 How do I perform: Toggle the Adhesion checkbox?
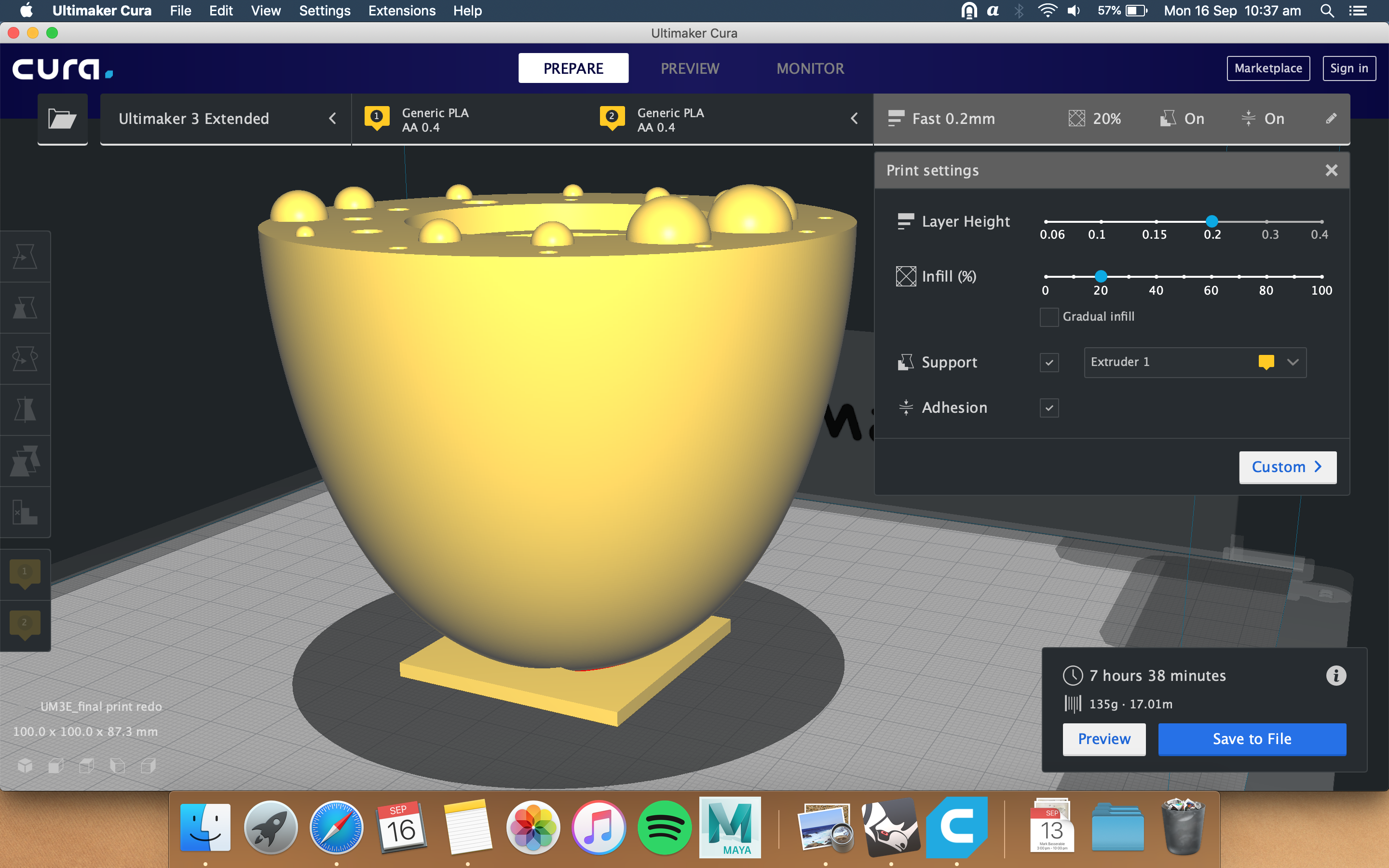(1049, 407)
